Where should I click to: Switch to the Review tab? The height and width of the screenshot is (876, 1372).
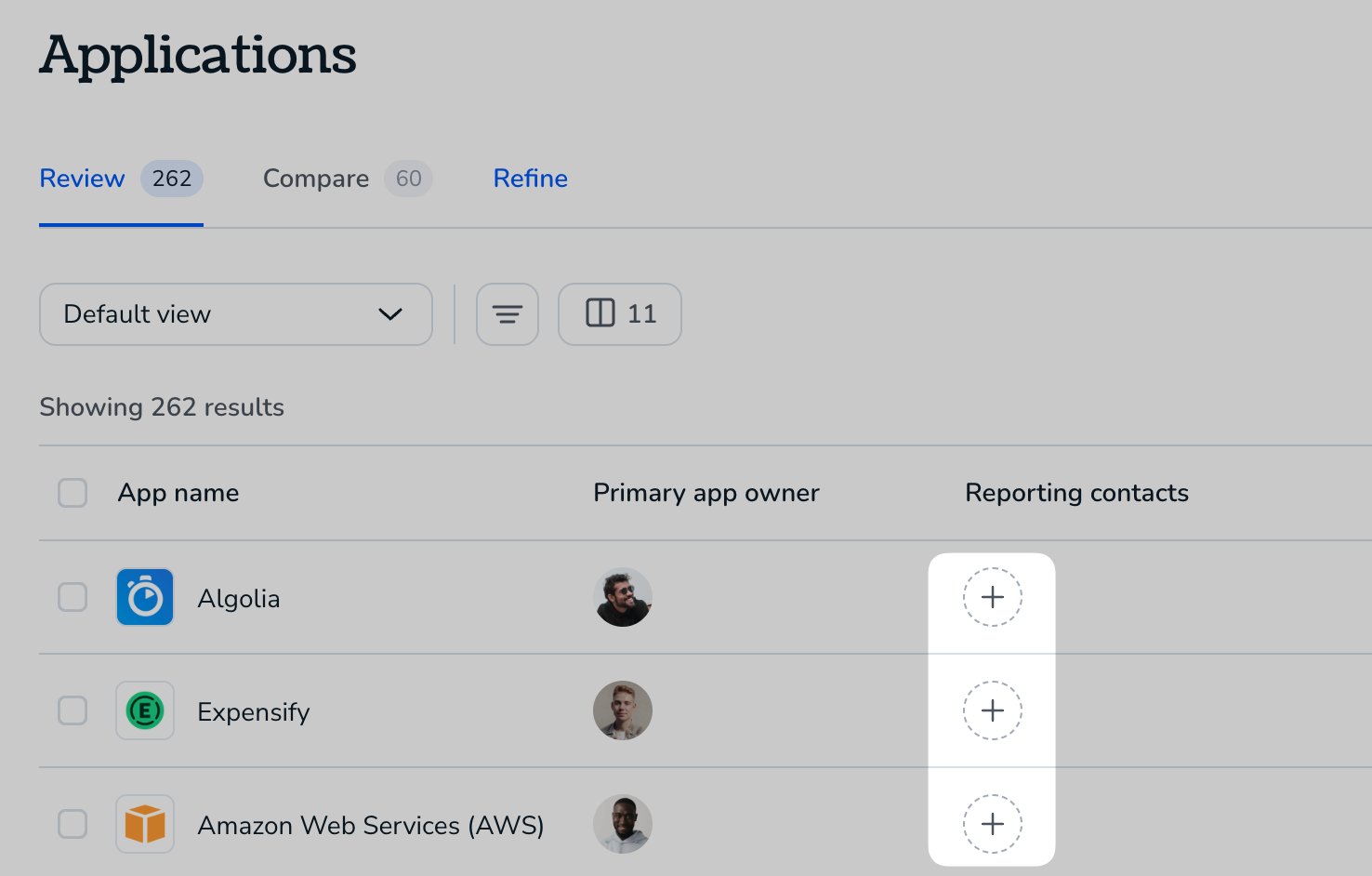121,179
